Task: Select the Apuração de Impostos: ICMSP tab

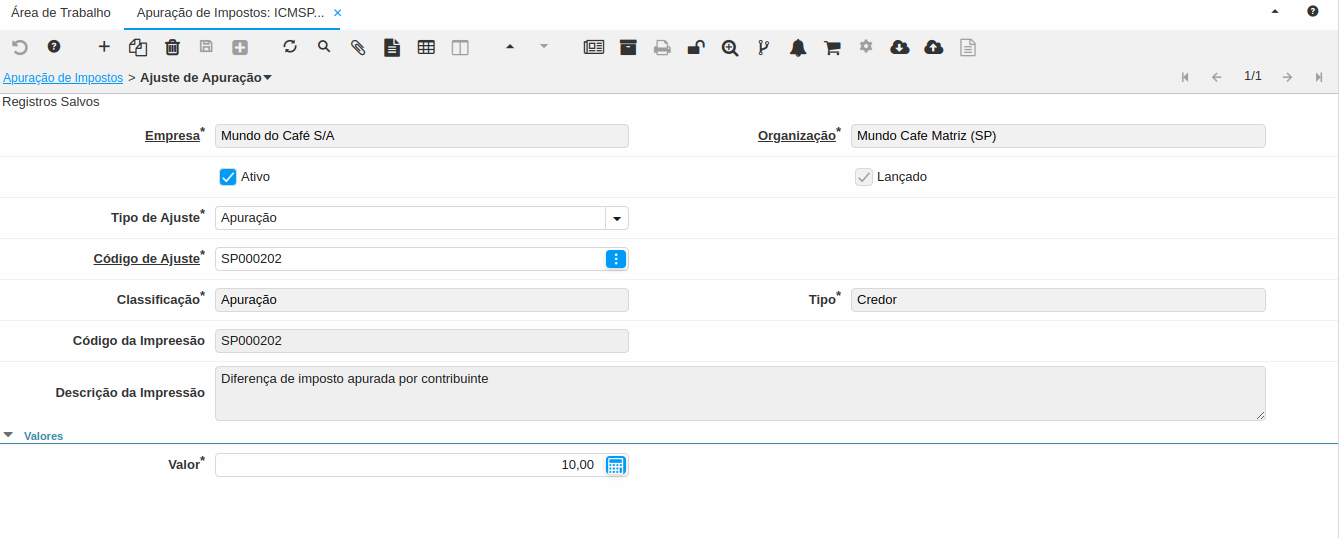Action: coord(229,13)
